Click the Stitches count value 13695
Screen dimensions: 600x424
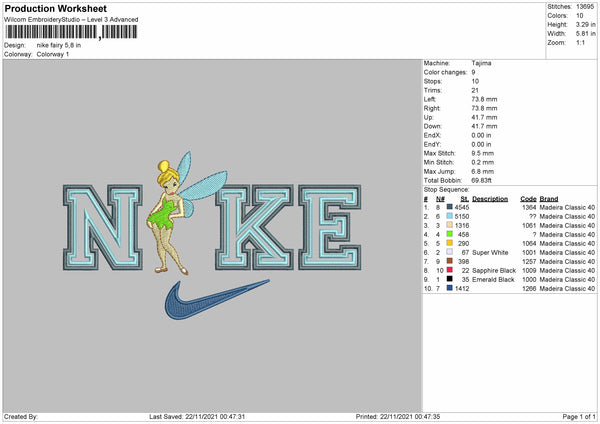[x=585, y=7]
